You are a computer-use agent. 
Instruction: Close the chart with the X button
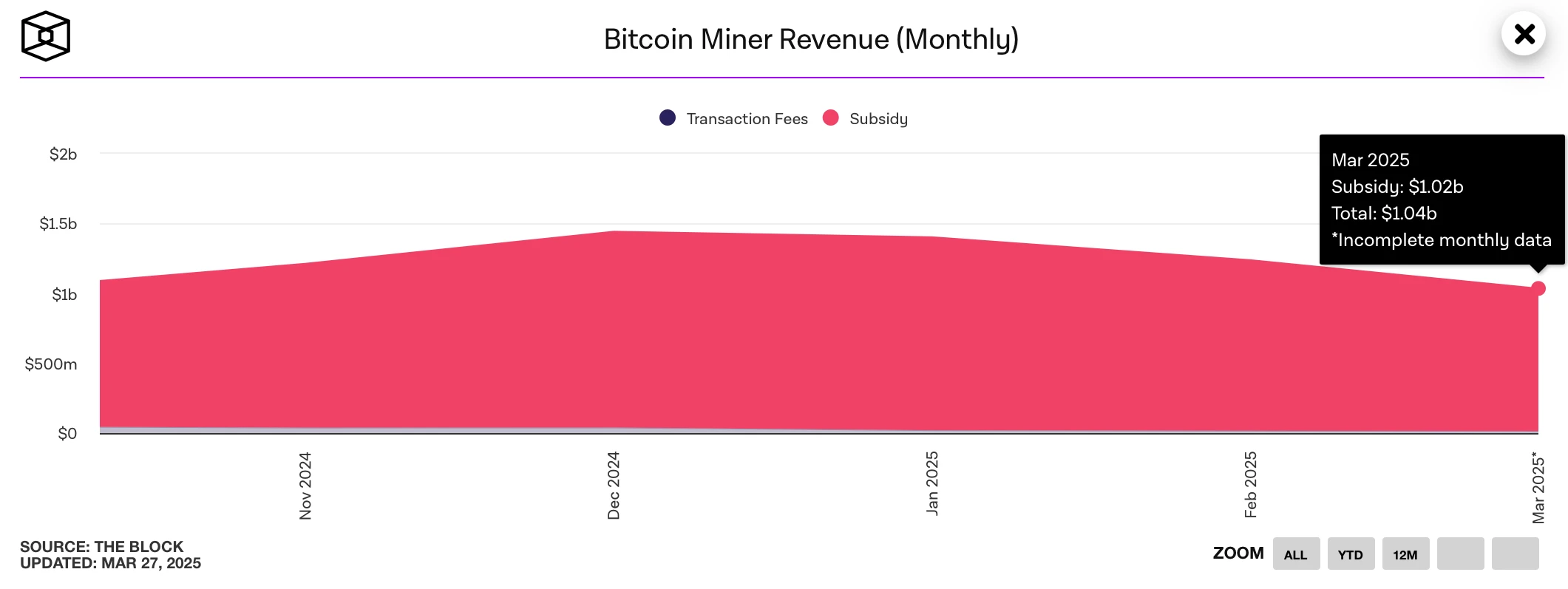point(1524,34)
